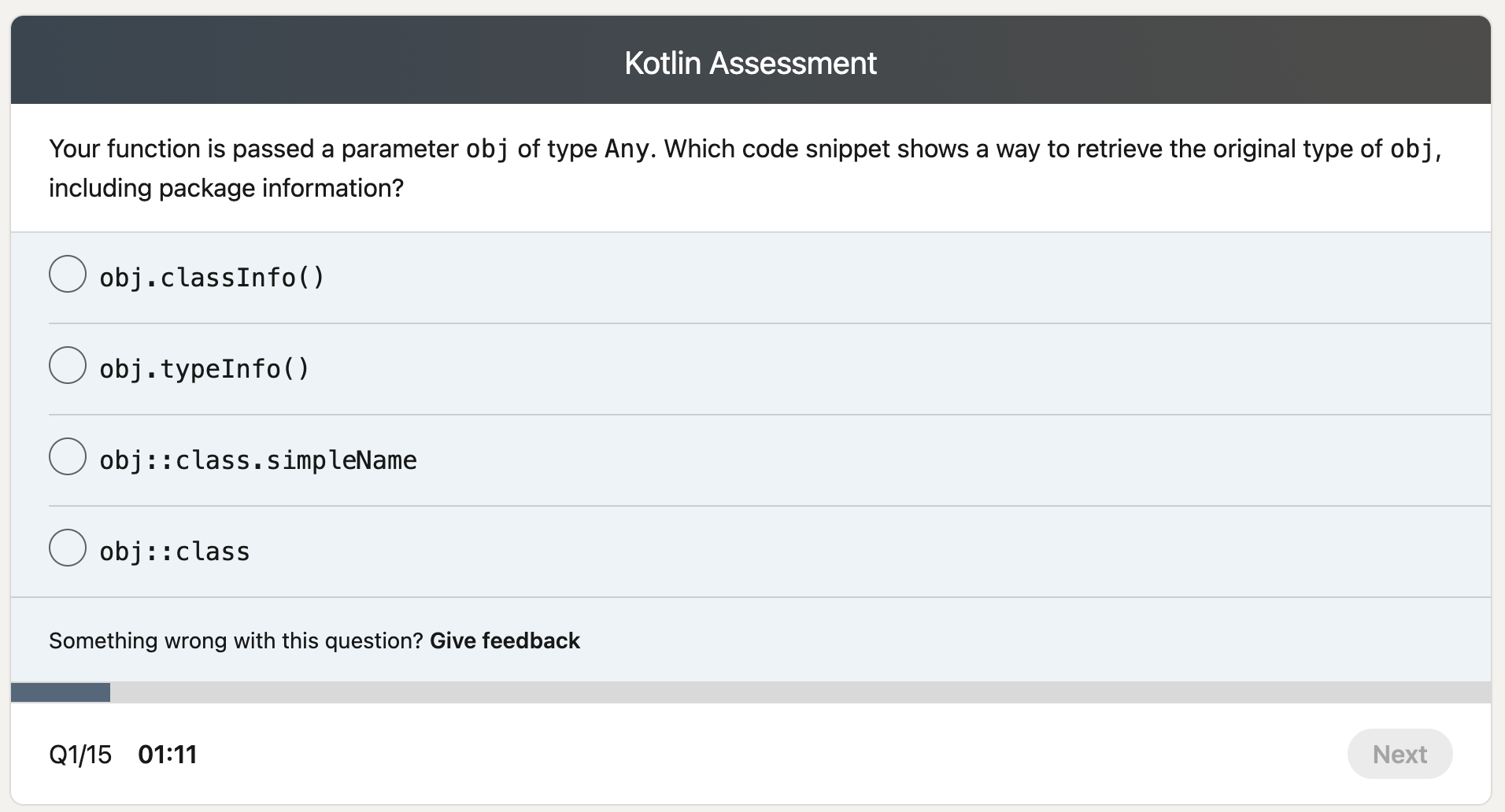
Task: Click the Give feedback link
Action: 505,640
